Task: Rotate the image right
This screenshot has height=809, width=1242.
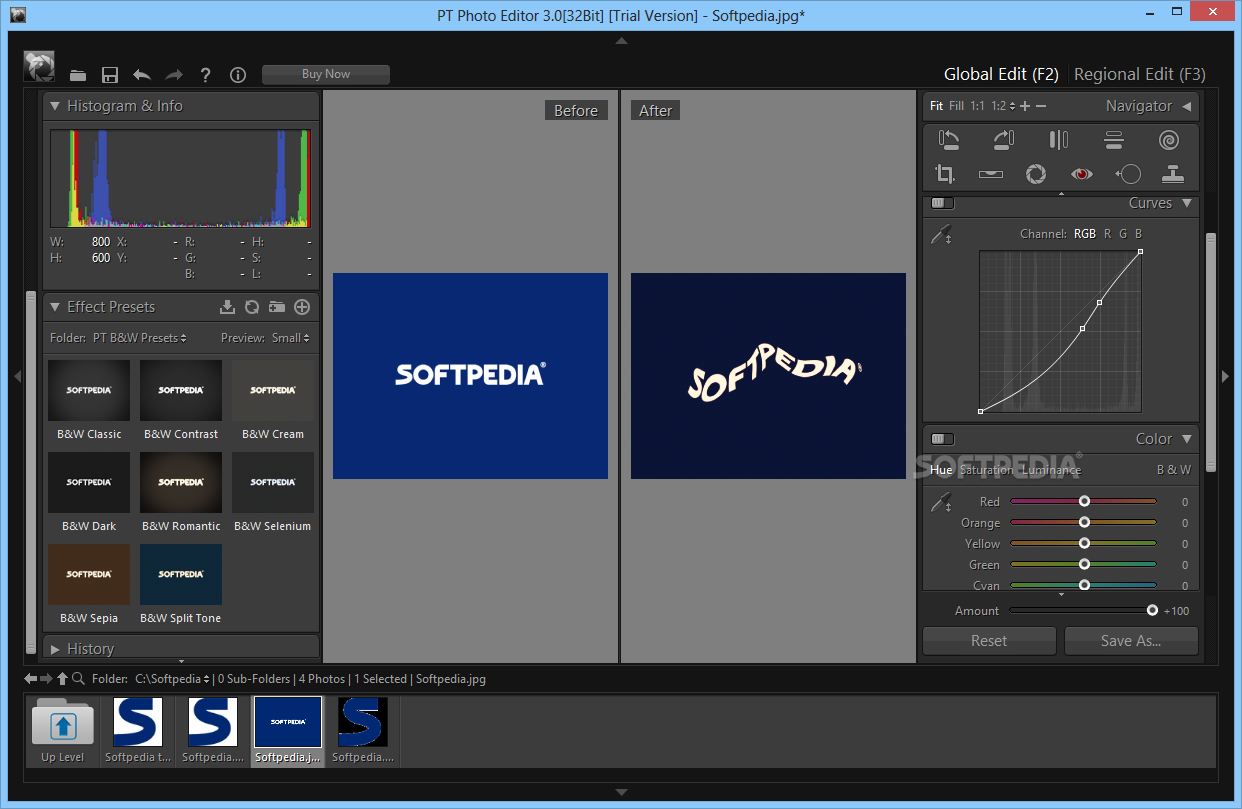Action: pyautogui.click(x=1003, y=140)
